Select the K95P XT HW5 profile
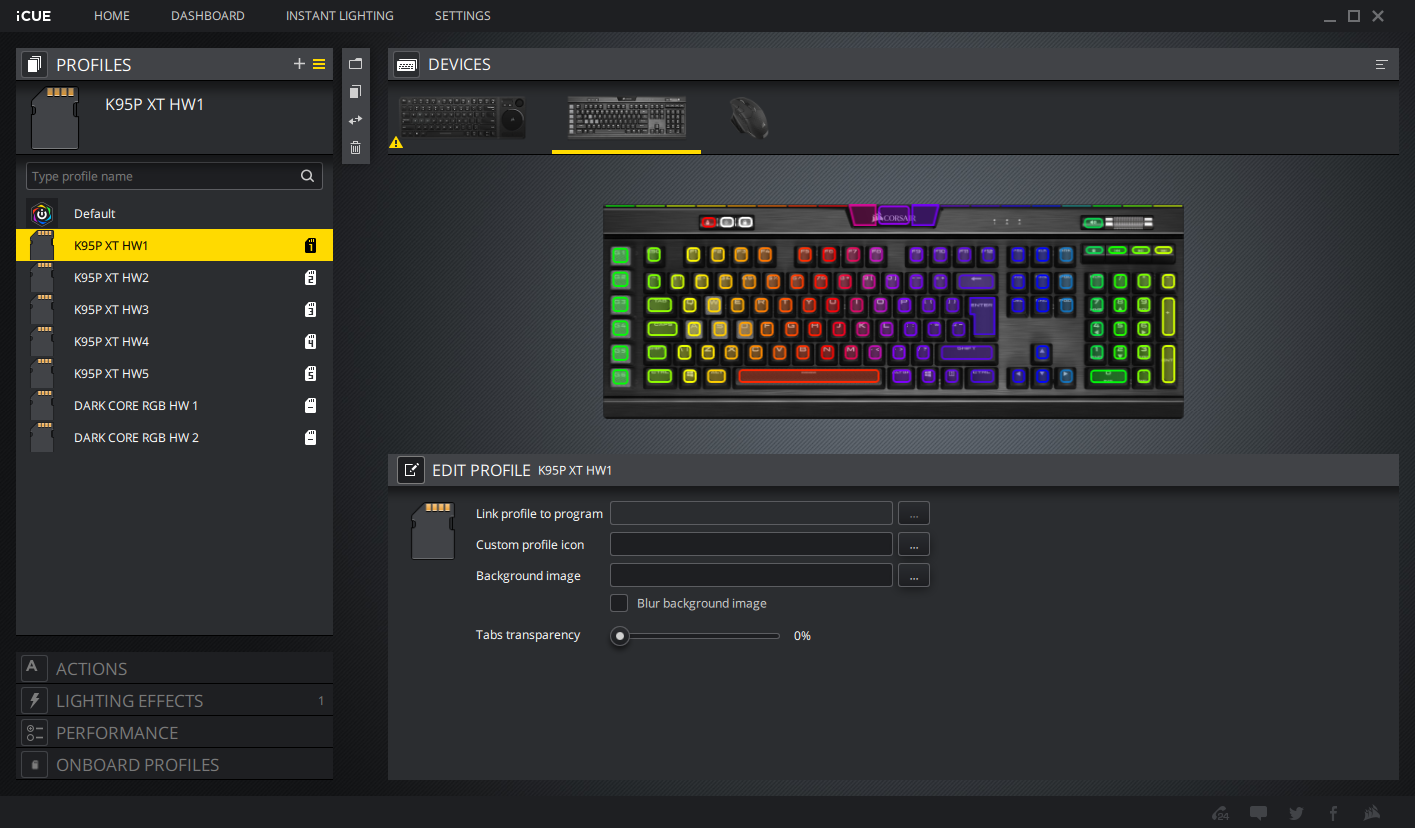Image resolution: width=1415 pixels, height=828 pixels. coord(174,373)
